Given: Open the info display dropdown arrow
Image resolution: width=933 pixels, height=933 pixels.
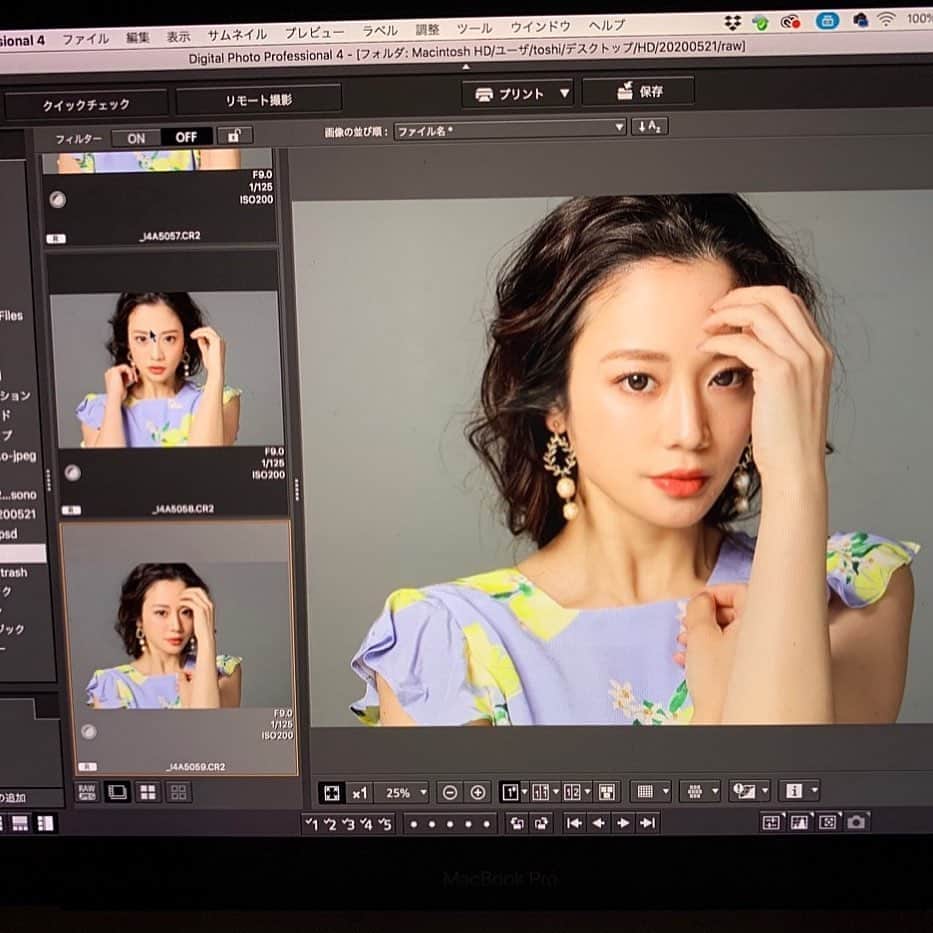Looking at the screenshot, I should click(x=814, y=791).
